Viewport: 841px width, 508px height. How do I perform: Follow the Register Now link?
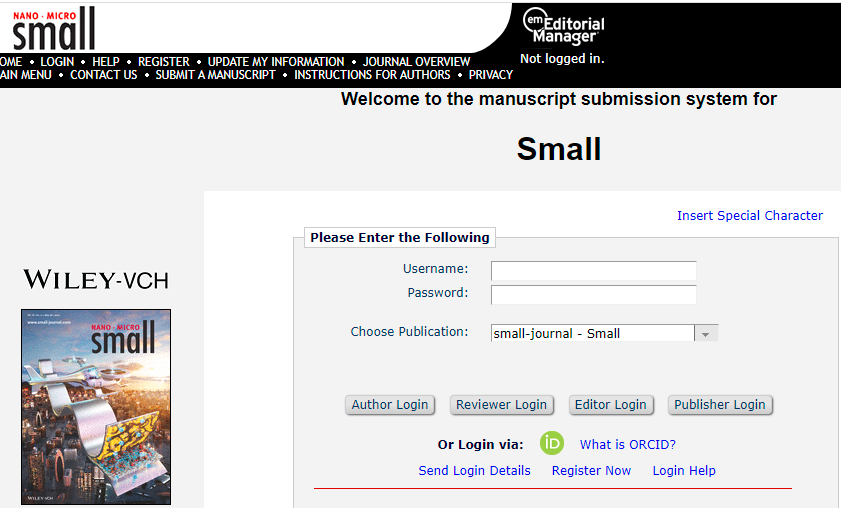point(591,470)
